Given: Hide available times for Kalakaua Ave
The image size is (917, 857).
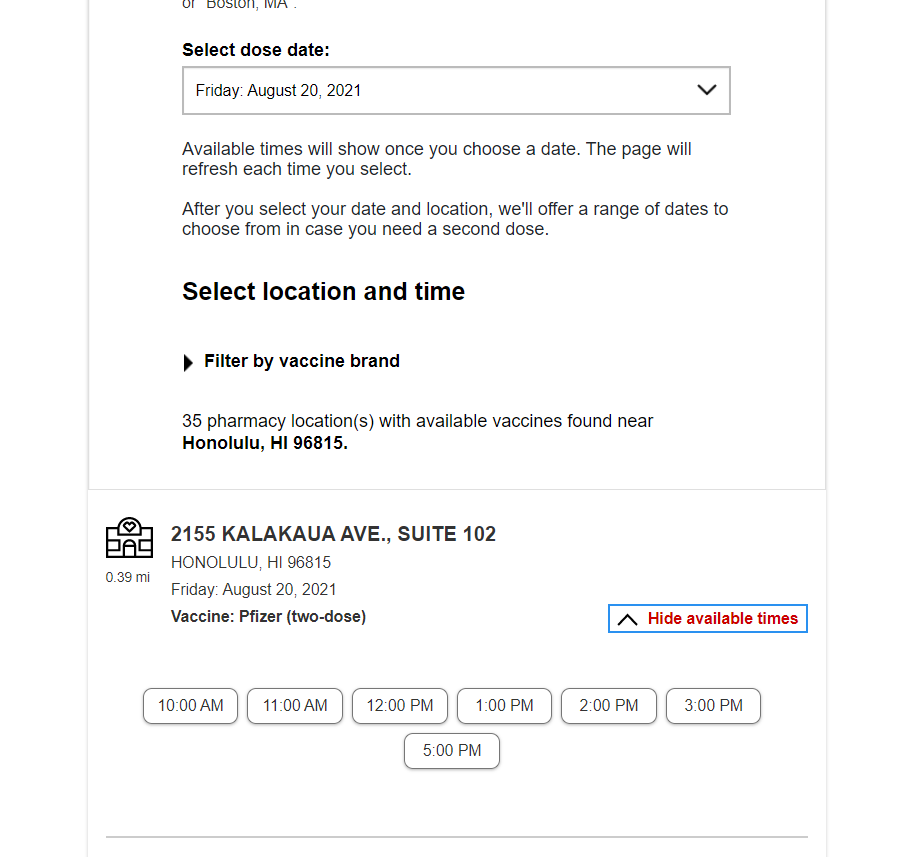Looking at the screenshot, I should [708, 618].
